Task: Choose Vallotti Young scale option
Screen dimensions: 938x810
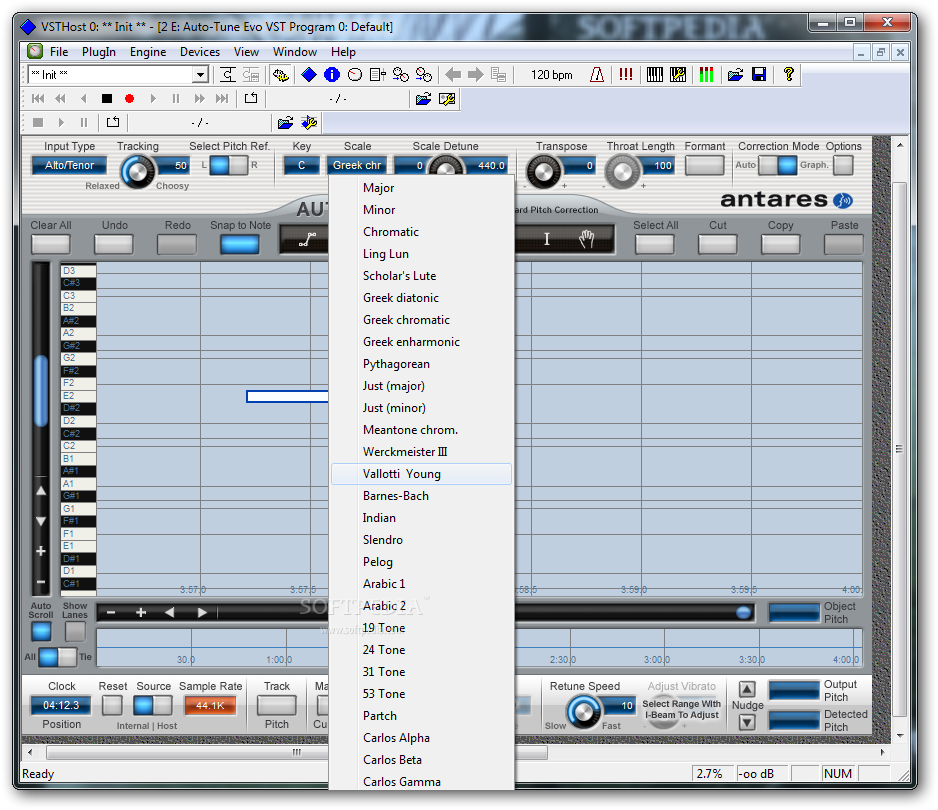Action: (422, 474)
